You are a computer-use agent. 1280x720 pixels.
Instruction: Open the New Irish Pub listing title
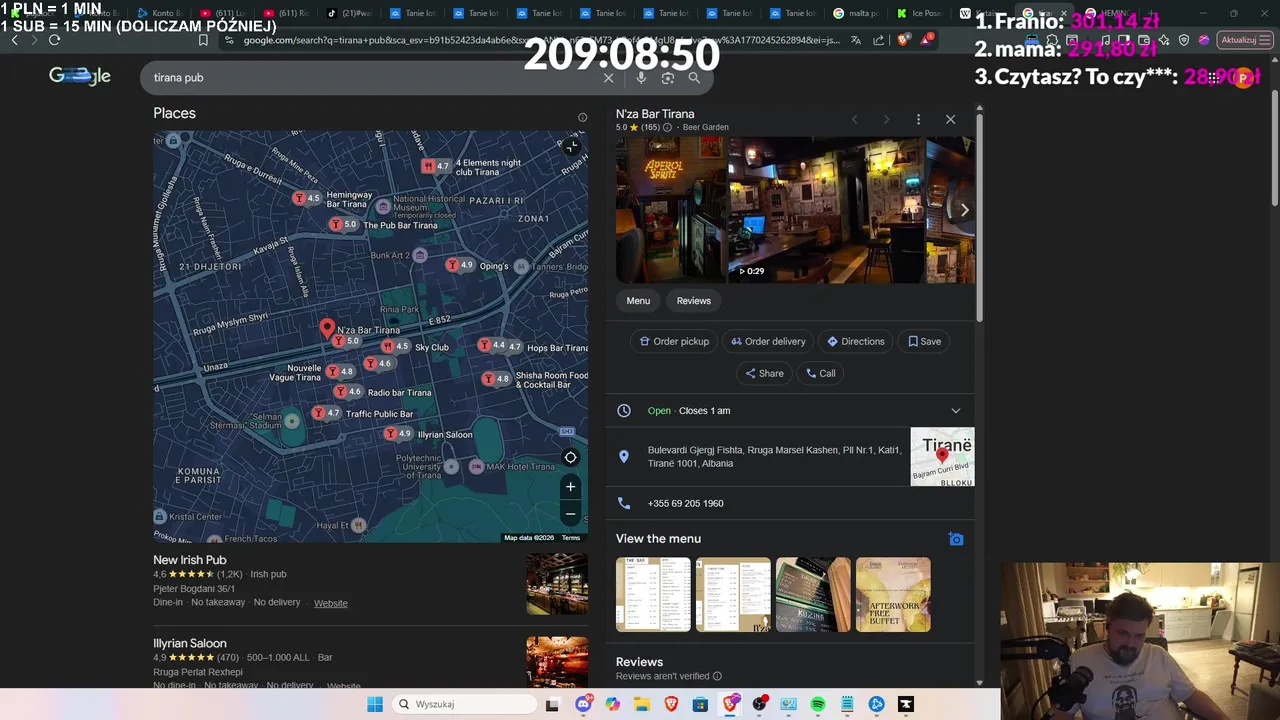pos(190,560)
